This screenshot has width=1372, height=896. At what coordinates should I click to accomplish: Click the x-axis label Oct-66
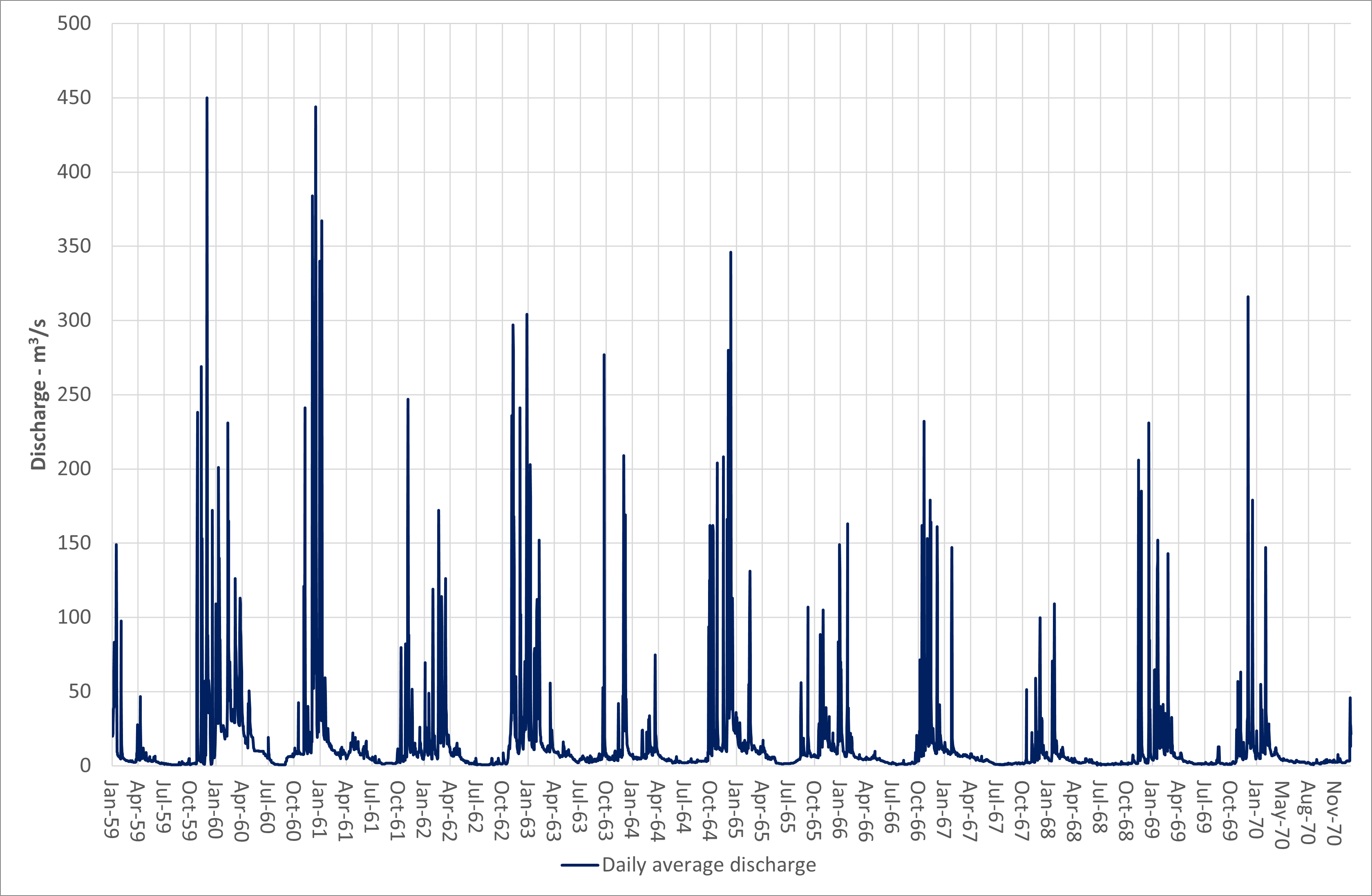click(917, 811)
